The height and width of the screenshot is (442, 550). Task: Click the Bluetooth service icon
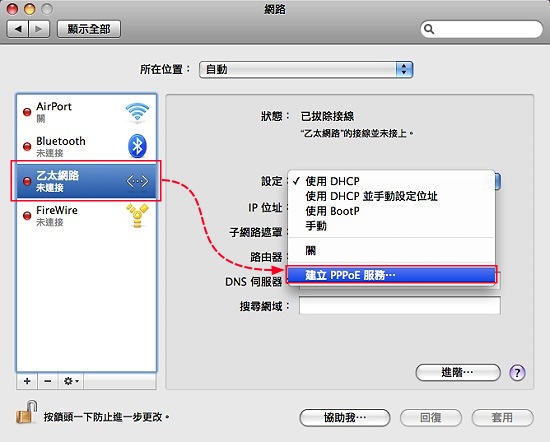coord(137,146)
